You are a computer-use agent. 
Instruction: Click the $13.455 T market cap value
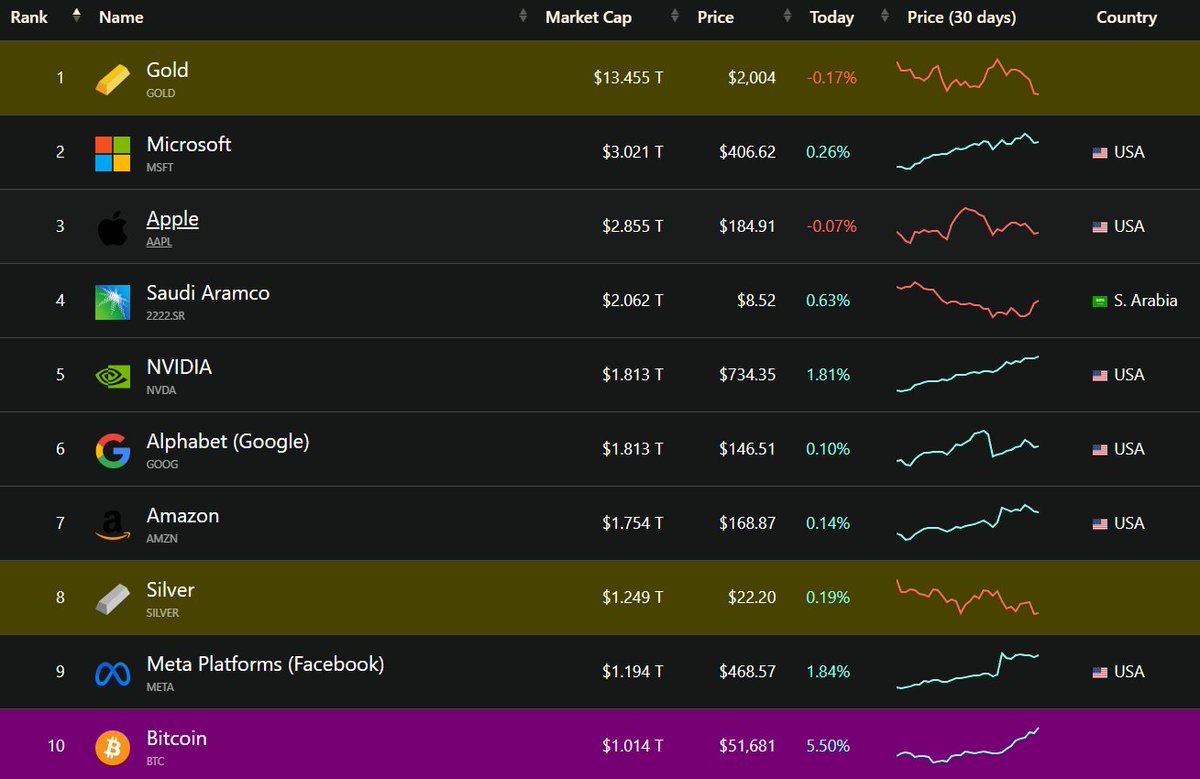tap(628, 78)
